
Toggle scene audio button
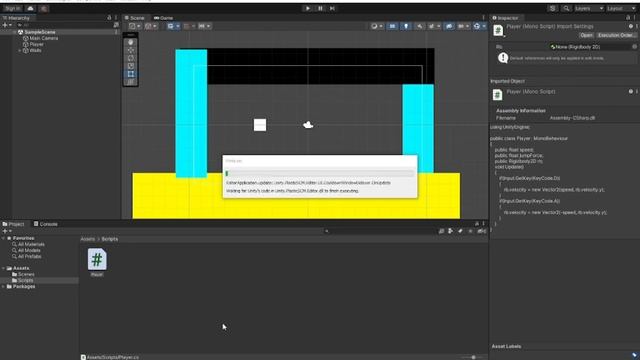pos(419,26)
